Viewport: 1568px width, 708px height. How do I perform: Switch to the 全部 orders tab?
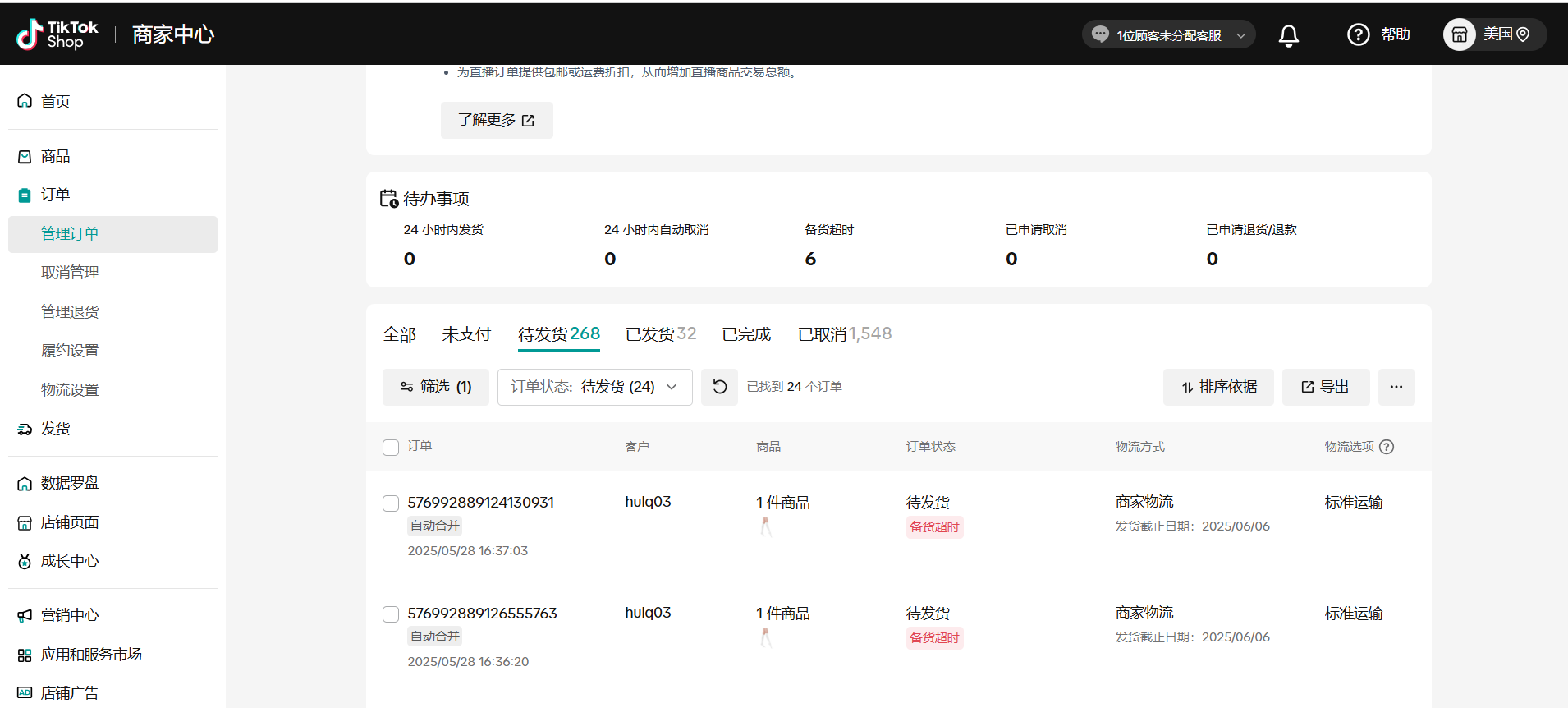(x=399, y=334)
